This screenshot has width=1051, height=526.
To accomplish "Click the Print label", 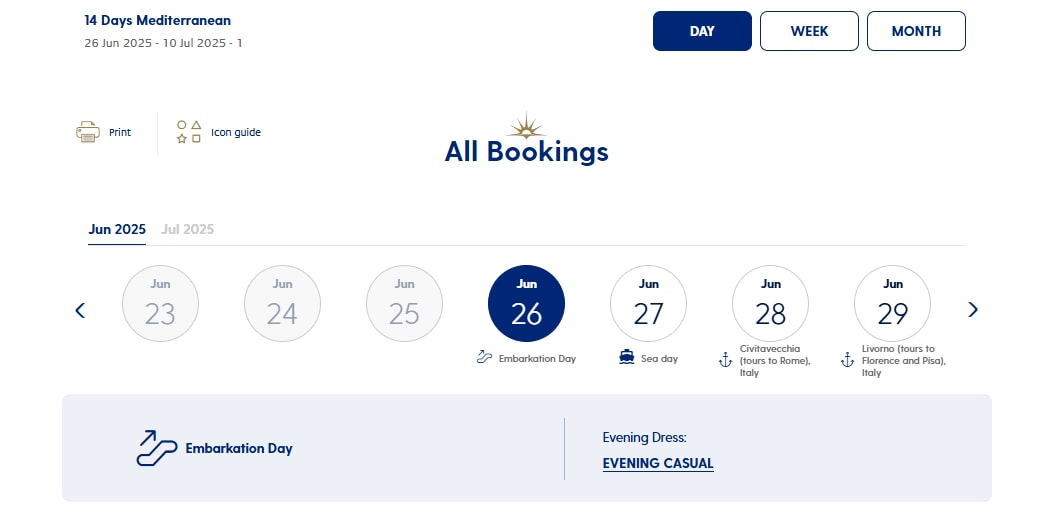I will 120,133.
